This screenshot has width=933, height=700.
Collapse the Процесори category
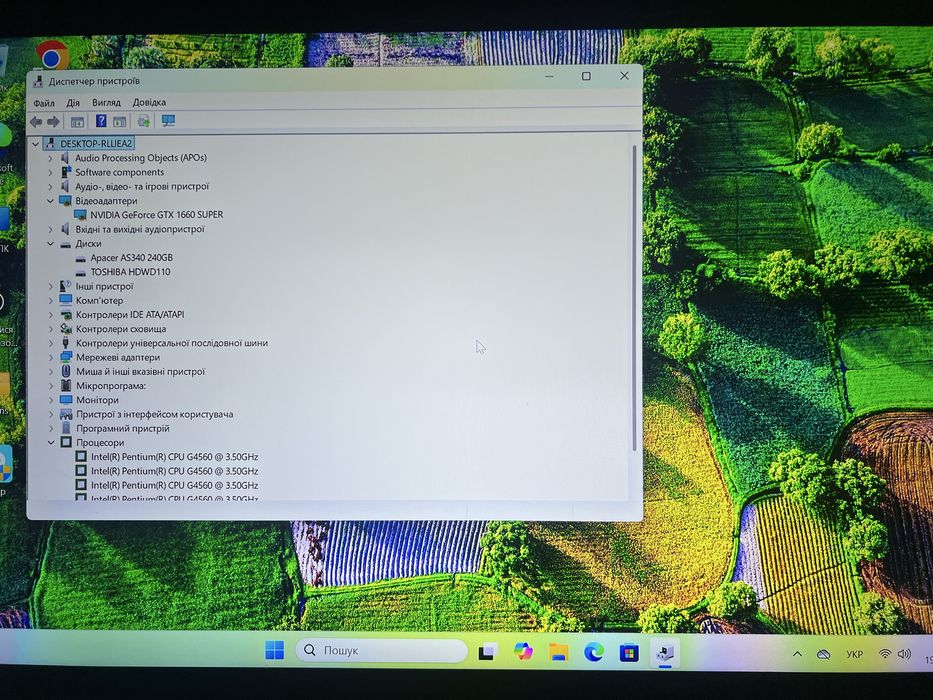51,443
